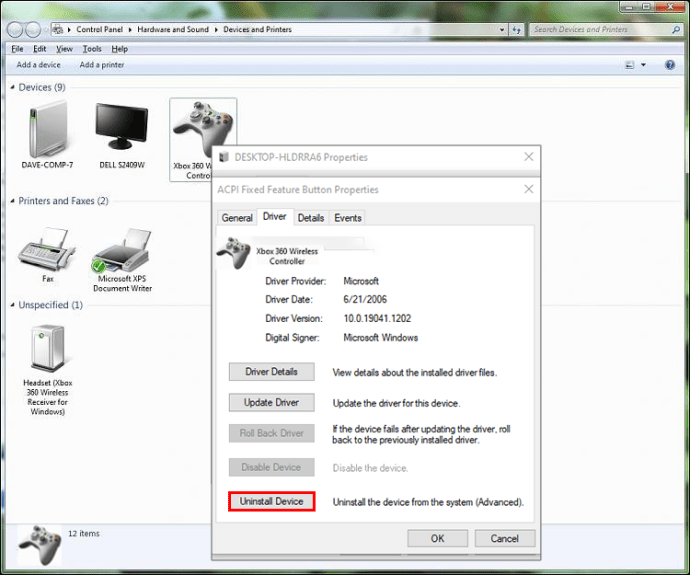Open the Edit menu
Viewport: 690px width, 575px height.
tap(40, 49)
